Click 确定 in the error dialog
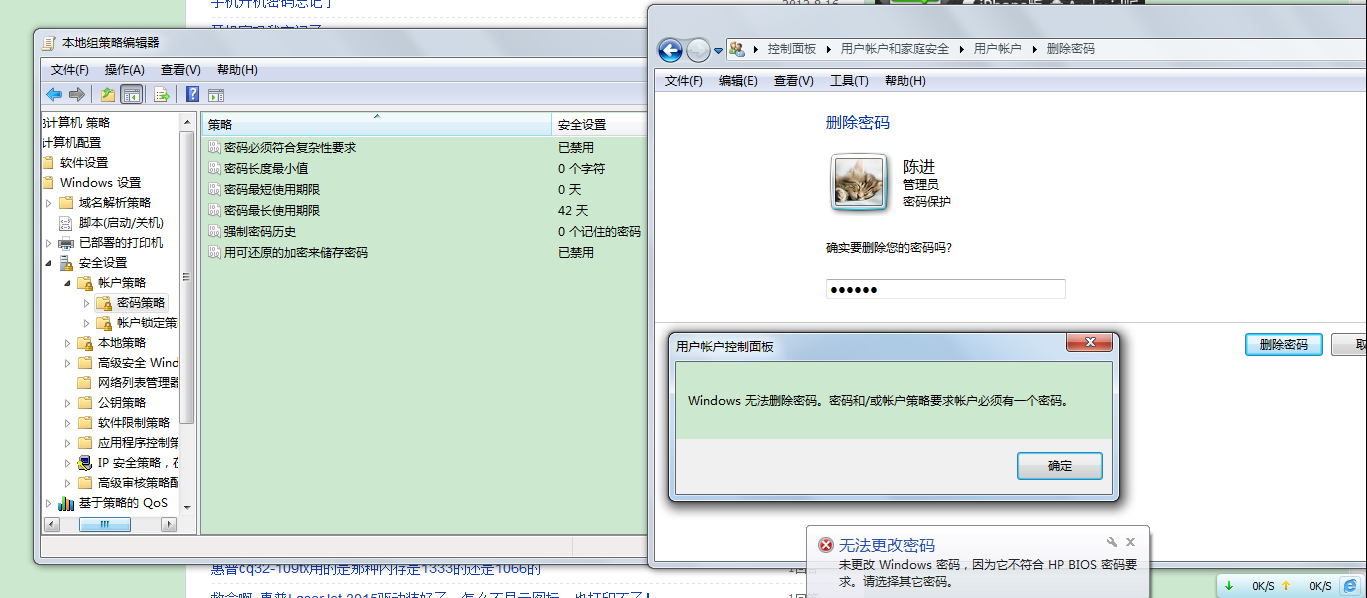Screen dimensions: 1367x598 [x=1059, y=466]
